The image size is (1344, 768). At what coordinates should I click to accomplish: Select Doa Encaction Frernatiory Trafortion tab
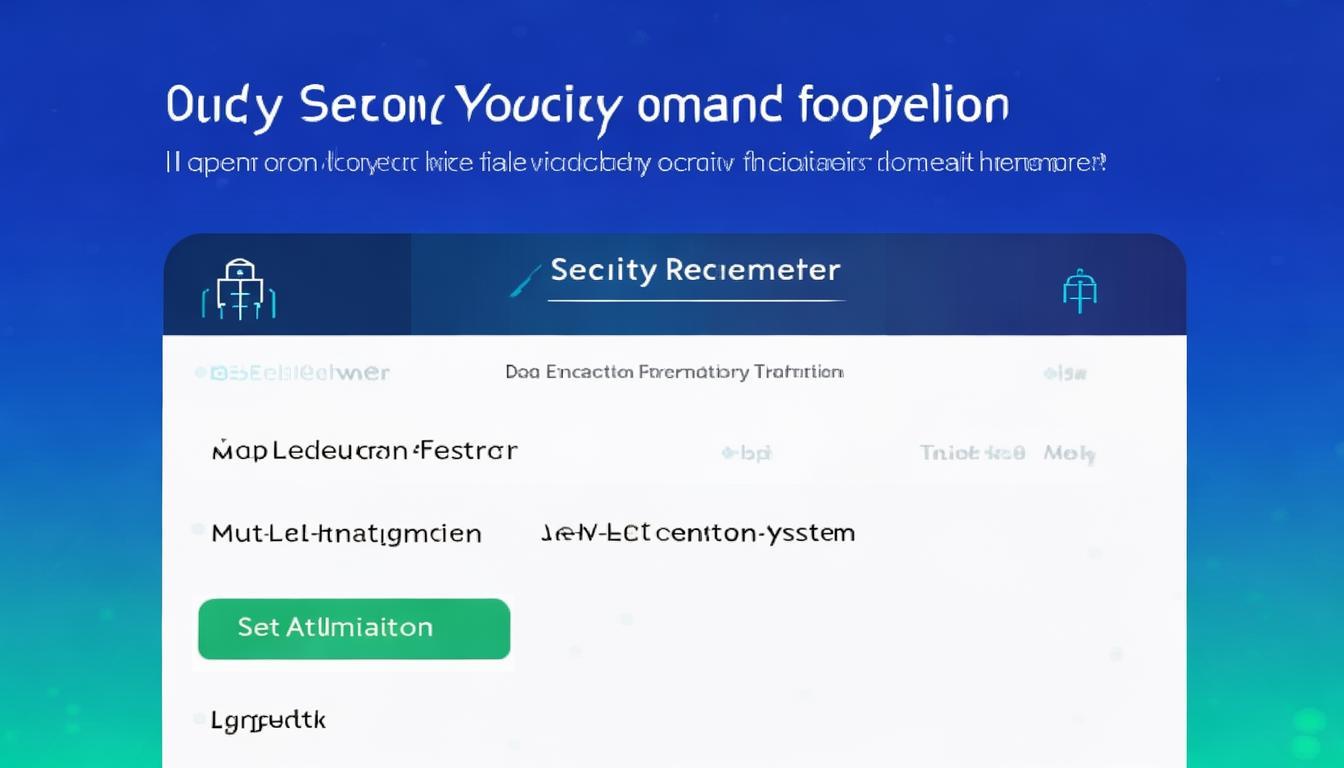(674, 372)
